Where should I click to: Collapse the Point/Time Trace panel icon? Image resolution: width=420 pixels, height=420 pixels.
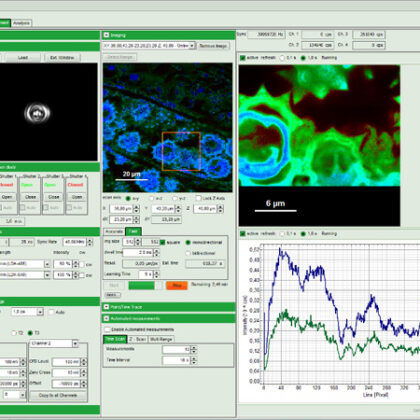pos(106,307)
